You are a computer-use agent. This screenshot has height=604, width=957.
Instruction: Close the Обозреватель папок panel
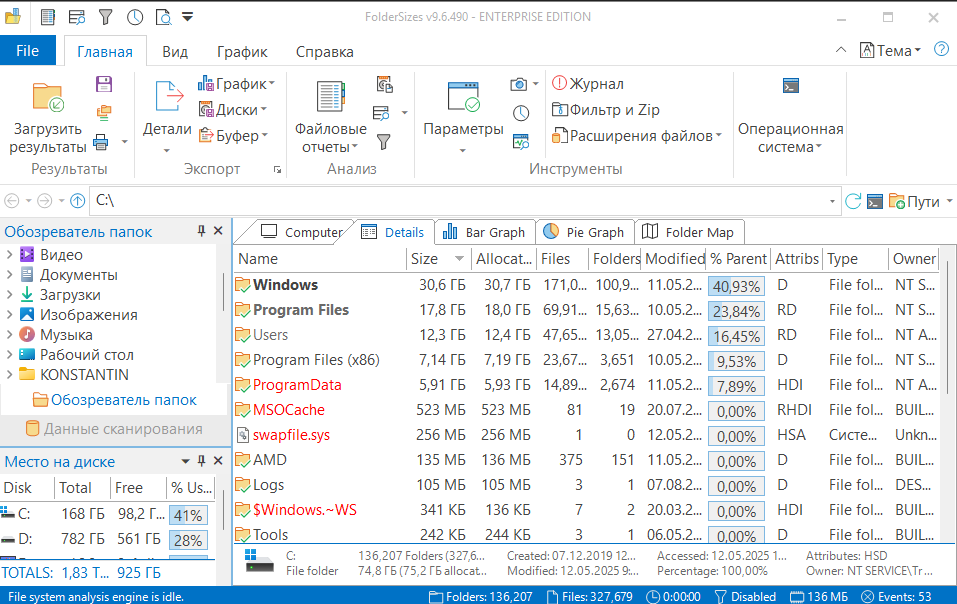click(218, 231)
